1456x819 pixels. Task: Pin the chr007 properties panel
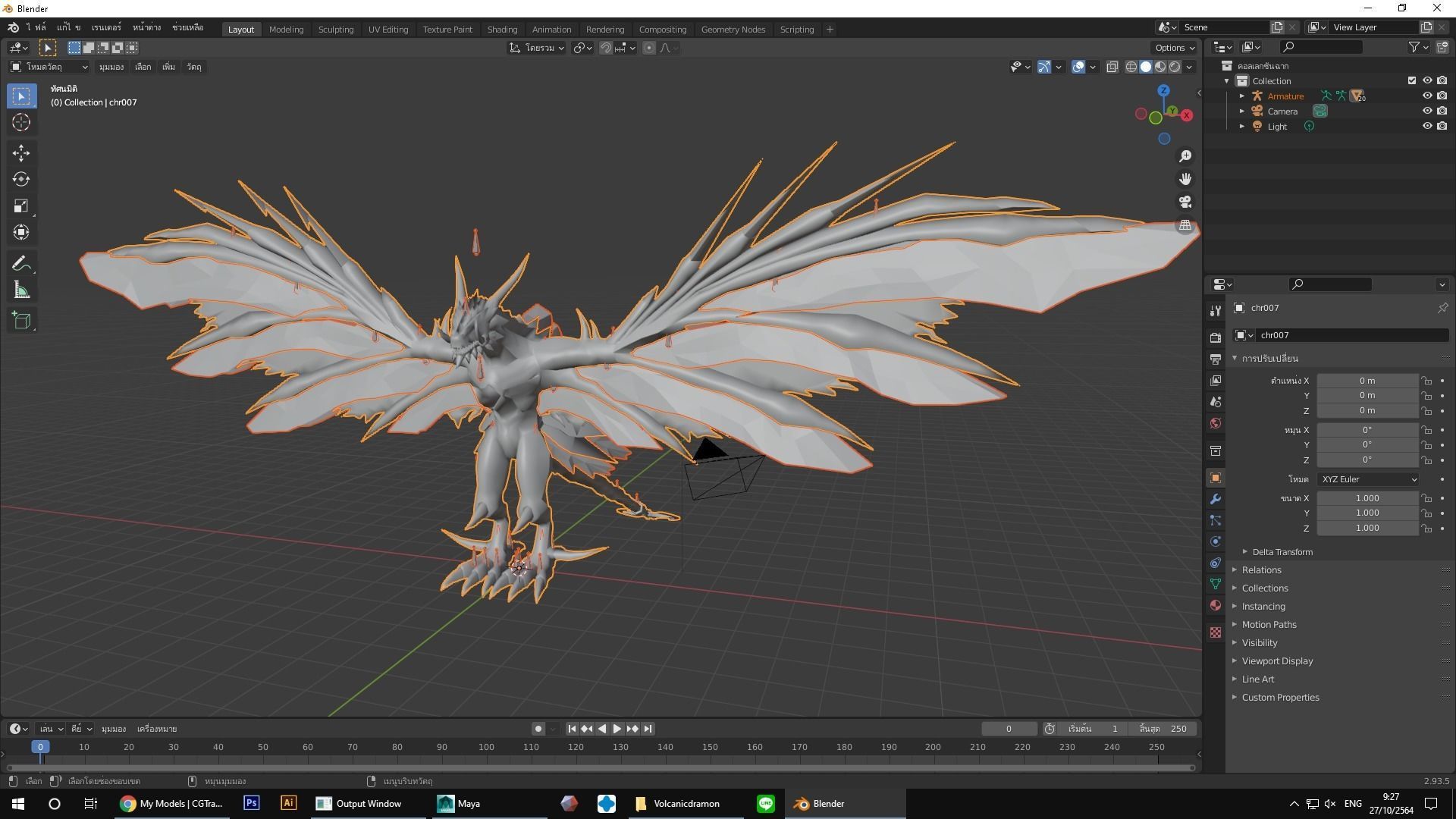coord(1442,308)
